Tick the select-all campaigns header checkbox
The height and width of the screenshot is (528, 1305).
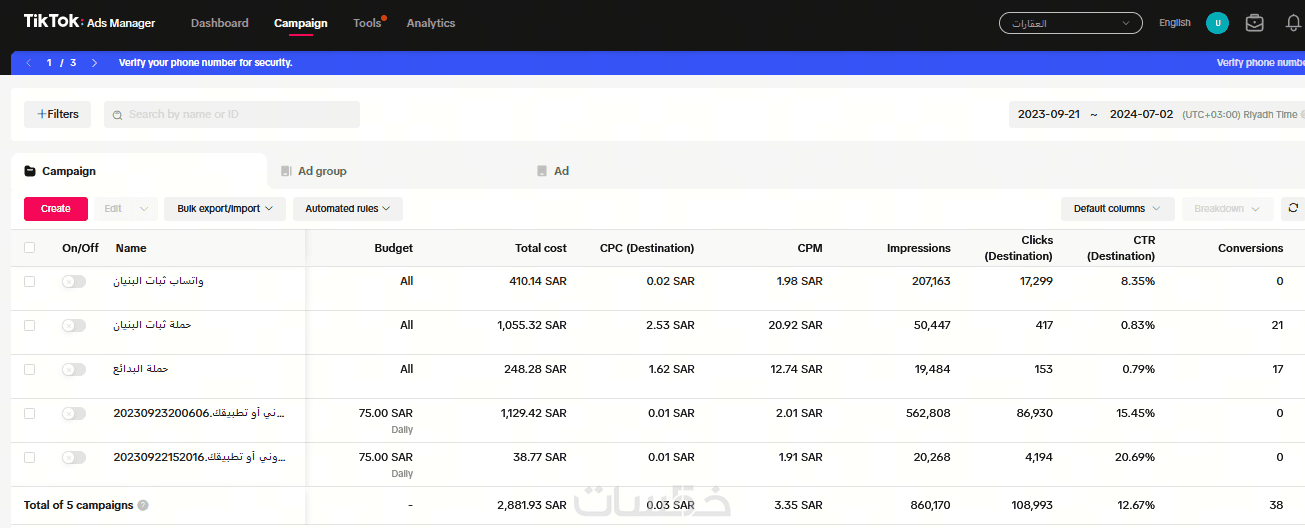pyautogui.click(x=29, y=248)
